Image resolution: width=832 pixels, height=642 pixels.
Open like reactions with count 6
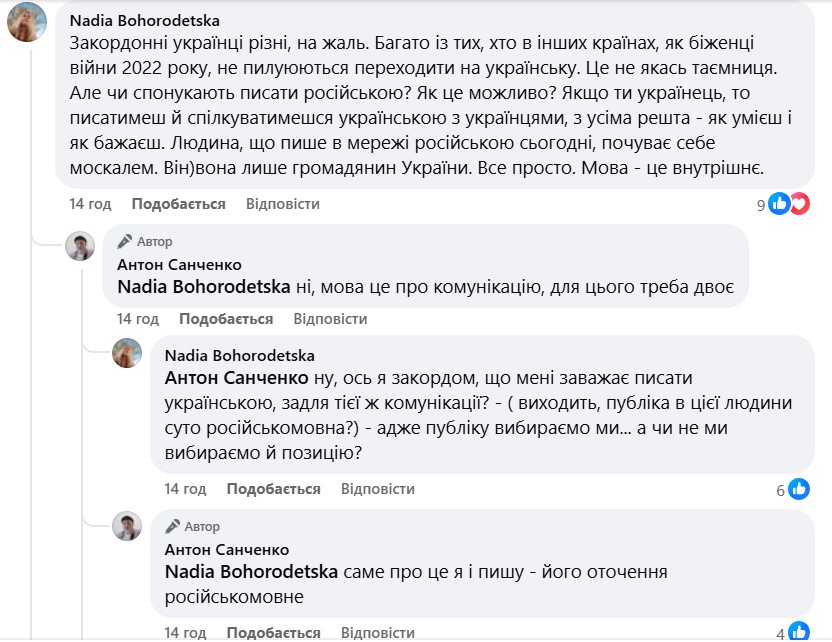click(798, 490)
